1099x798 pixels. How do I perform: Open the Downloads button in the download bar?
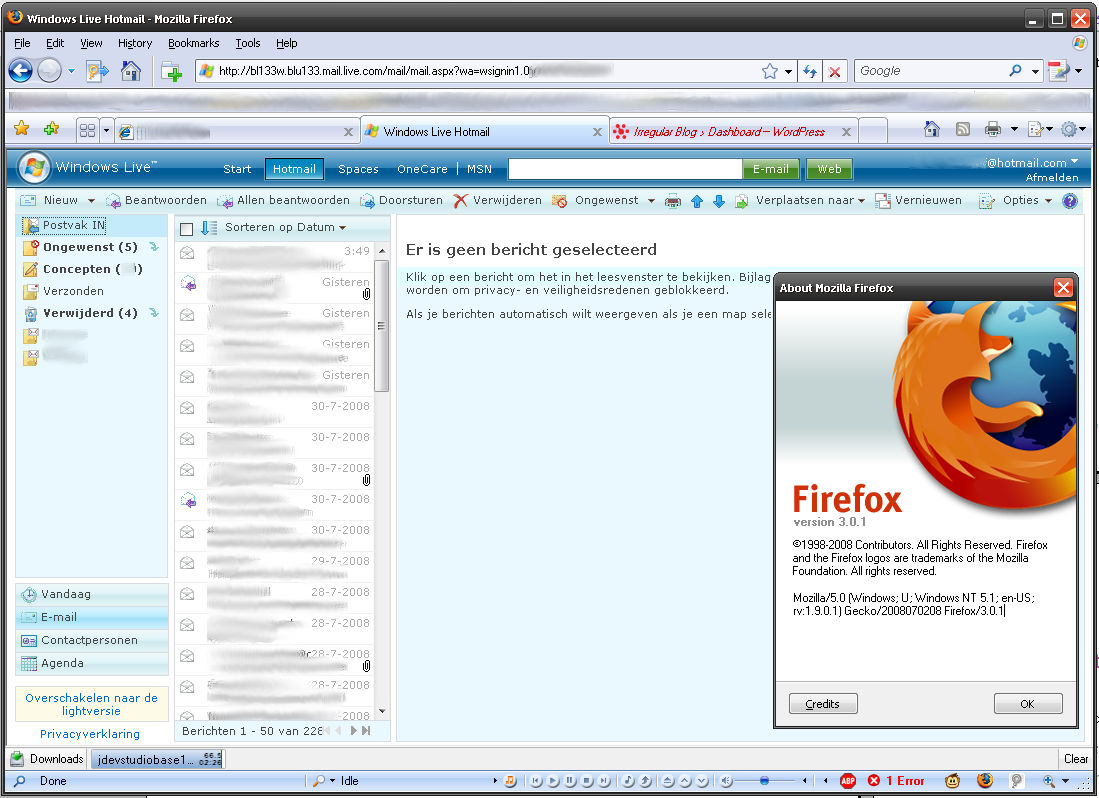point(47,759)
